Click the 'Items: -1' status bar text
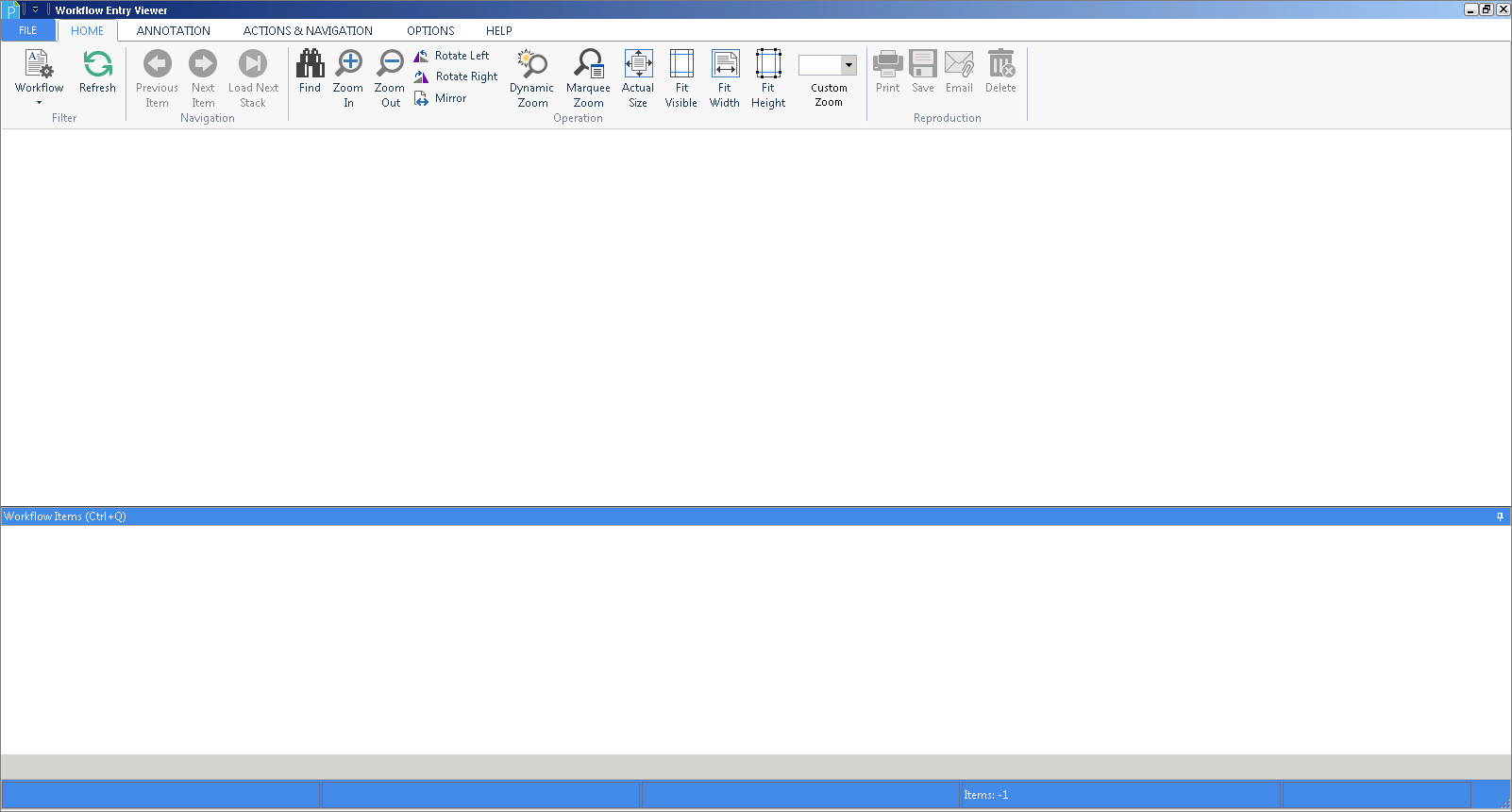This screenshot has width=1512, height=812. [x=986, y=795]
